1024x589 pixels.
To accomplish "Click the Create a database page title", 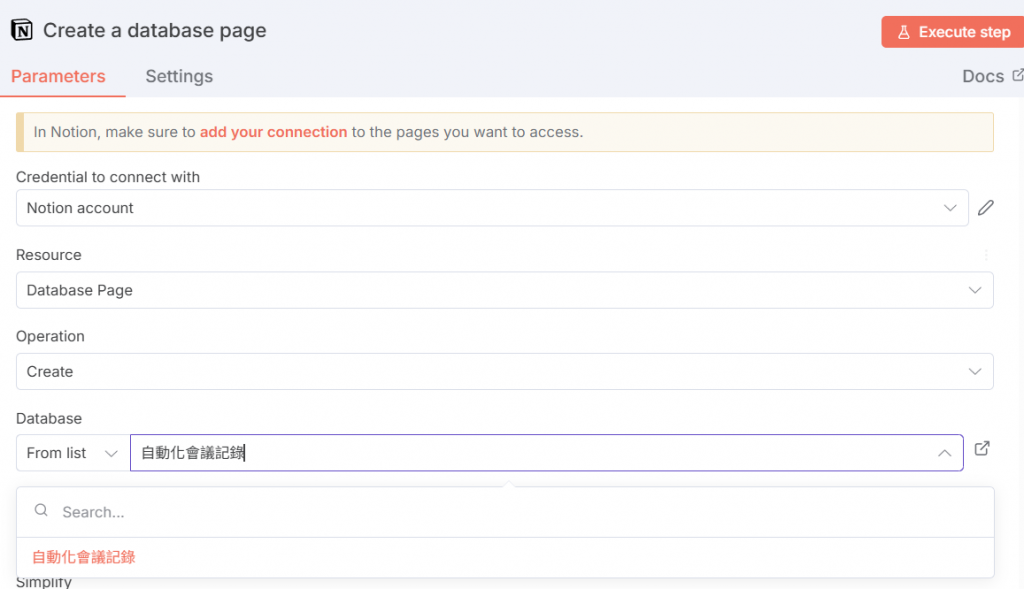I will click(x=155, y=30).
